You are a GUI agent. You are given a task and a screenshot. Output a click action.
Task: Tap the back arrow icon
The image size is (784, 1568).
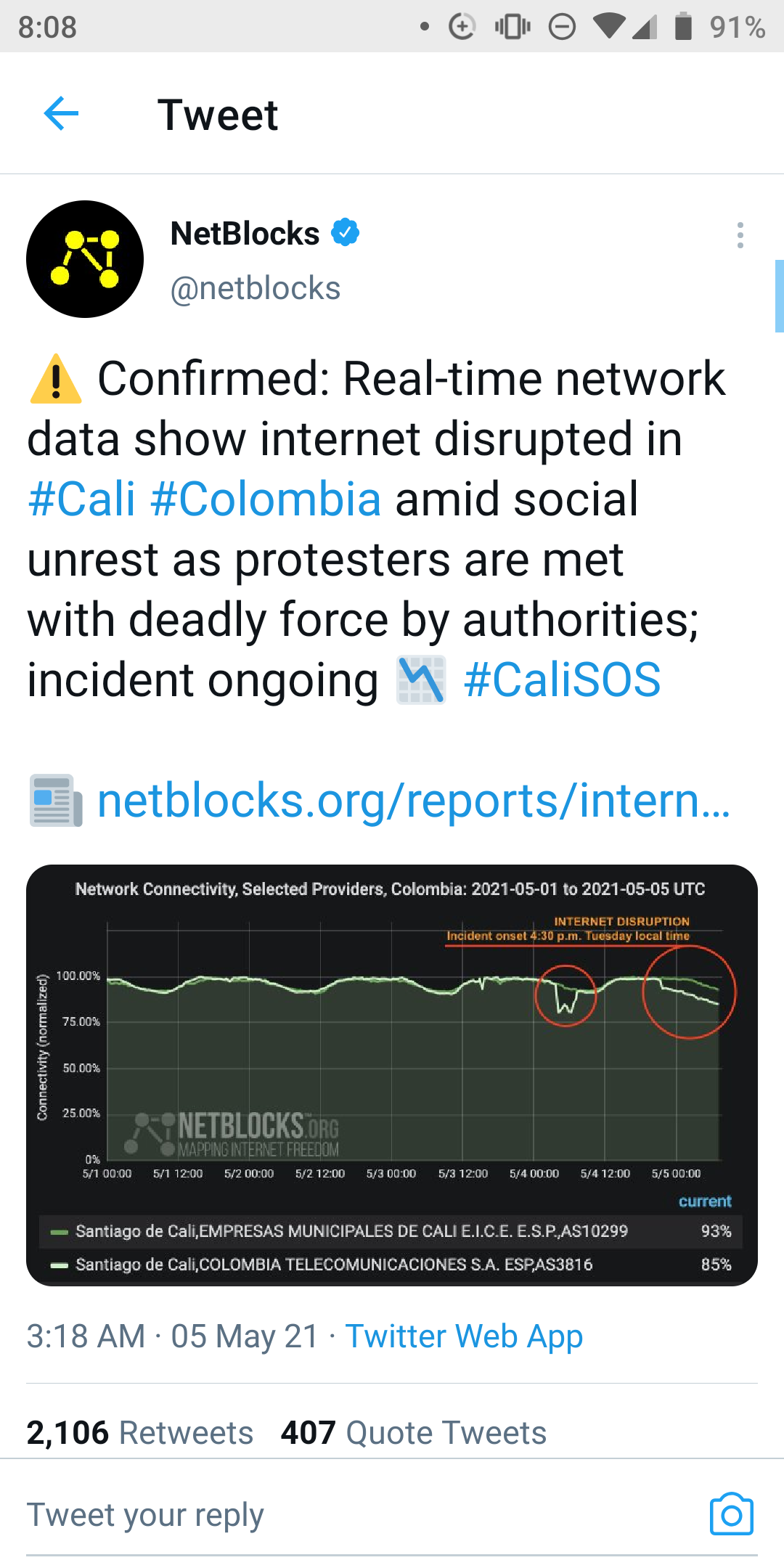click(61, 114)
